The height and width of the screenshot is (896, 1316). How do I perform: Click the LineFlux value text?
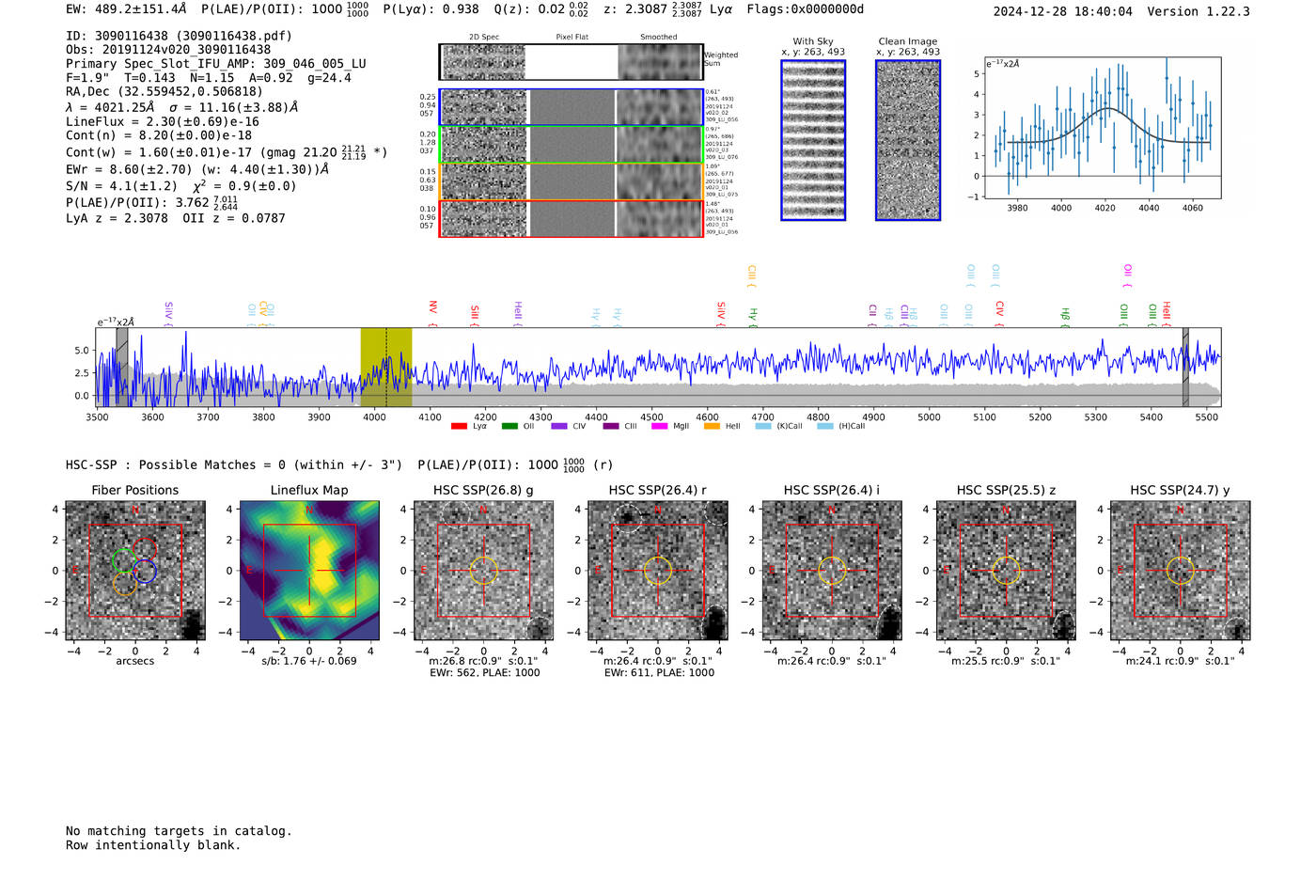tap(163, 121)
